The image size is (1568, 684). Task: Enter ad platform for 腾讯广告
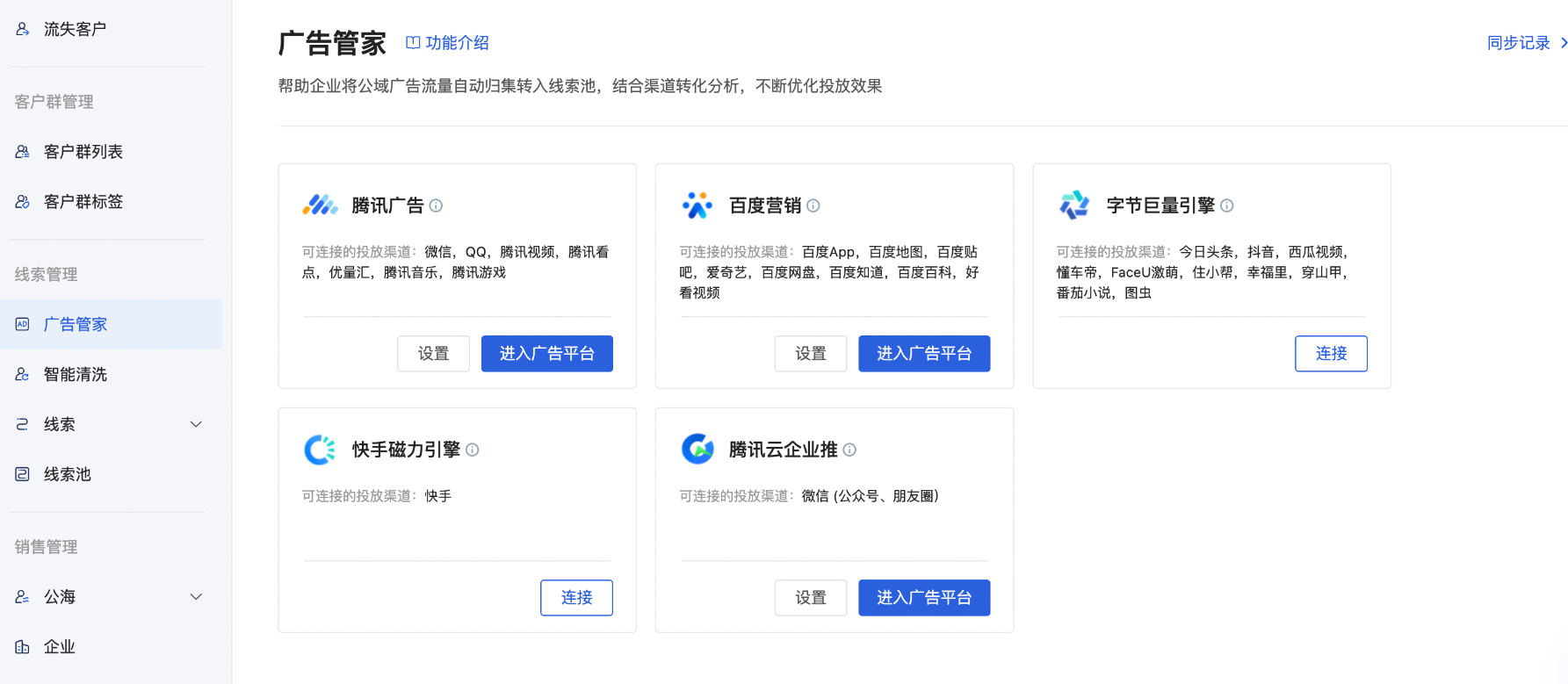point(547,354)
